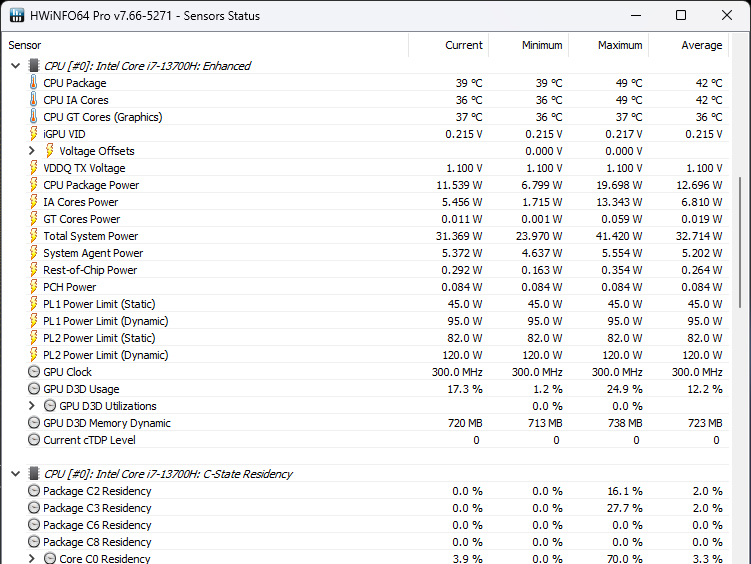This screenshot has height=564, width=751.
Task: Click the GPU D3D Memory Dynamic icon
Action: pos(34,423)
